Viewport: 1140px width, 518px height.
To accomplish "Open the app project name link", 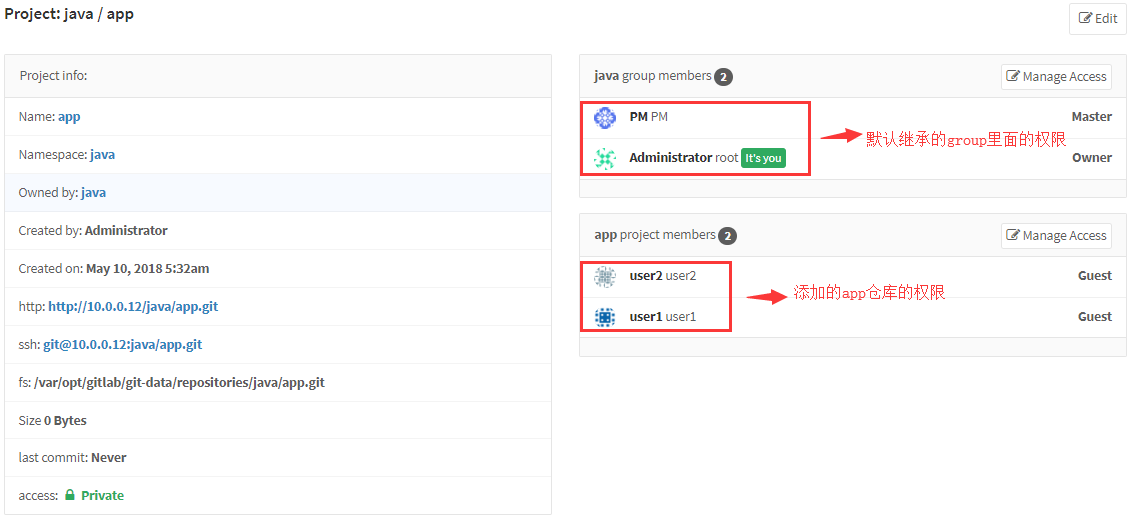I will [x=69, y=116].
